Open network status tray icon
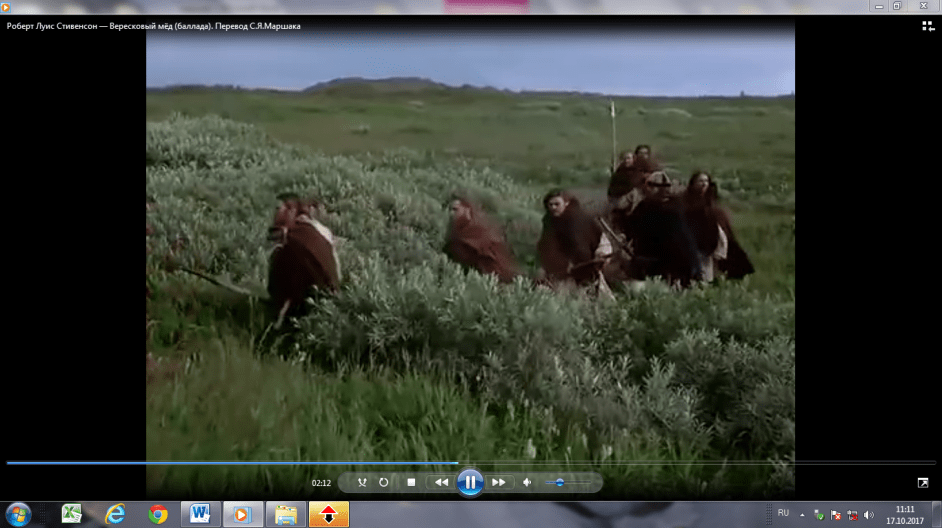This screenshot has height=528, width=942. (x=852, y=515)
